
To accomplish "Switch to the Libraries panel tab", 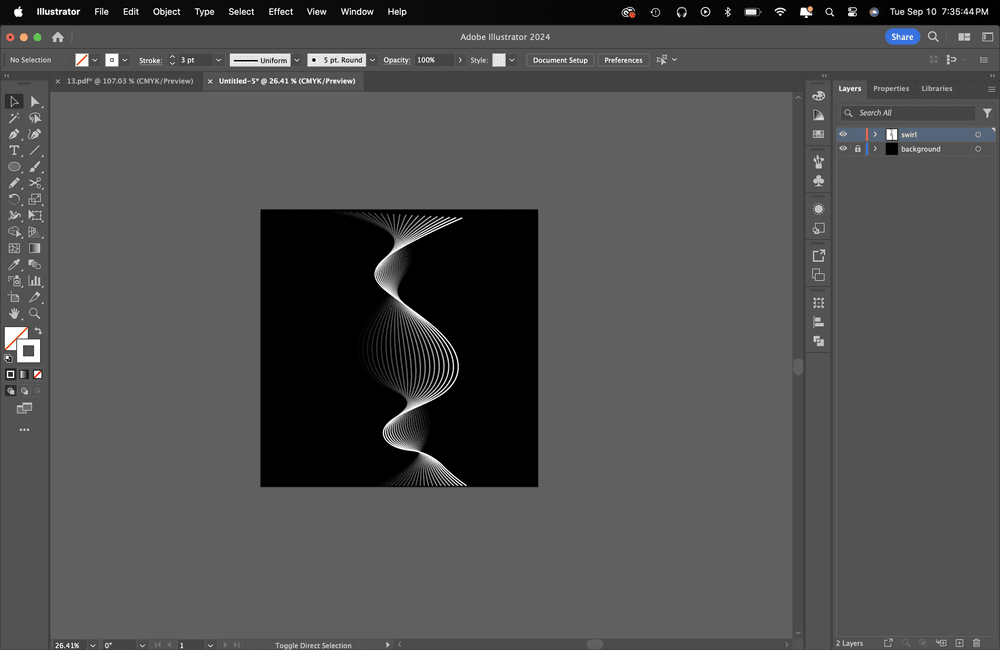I will click(x=936, y=89).
